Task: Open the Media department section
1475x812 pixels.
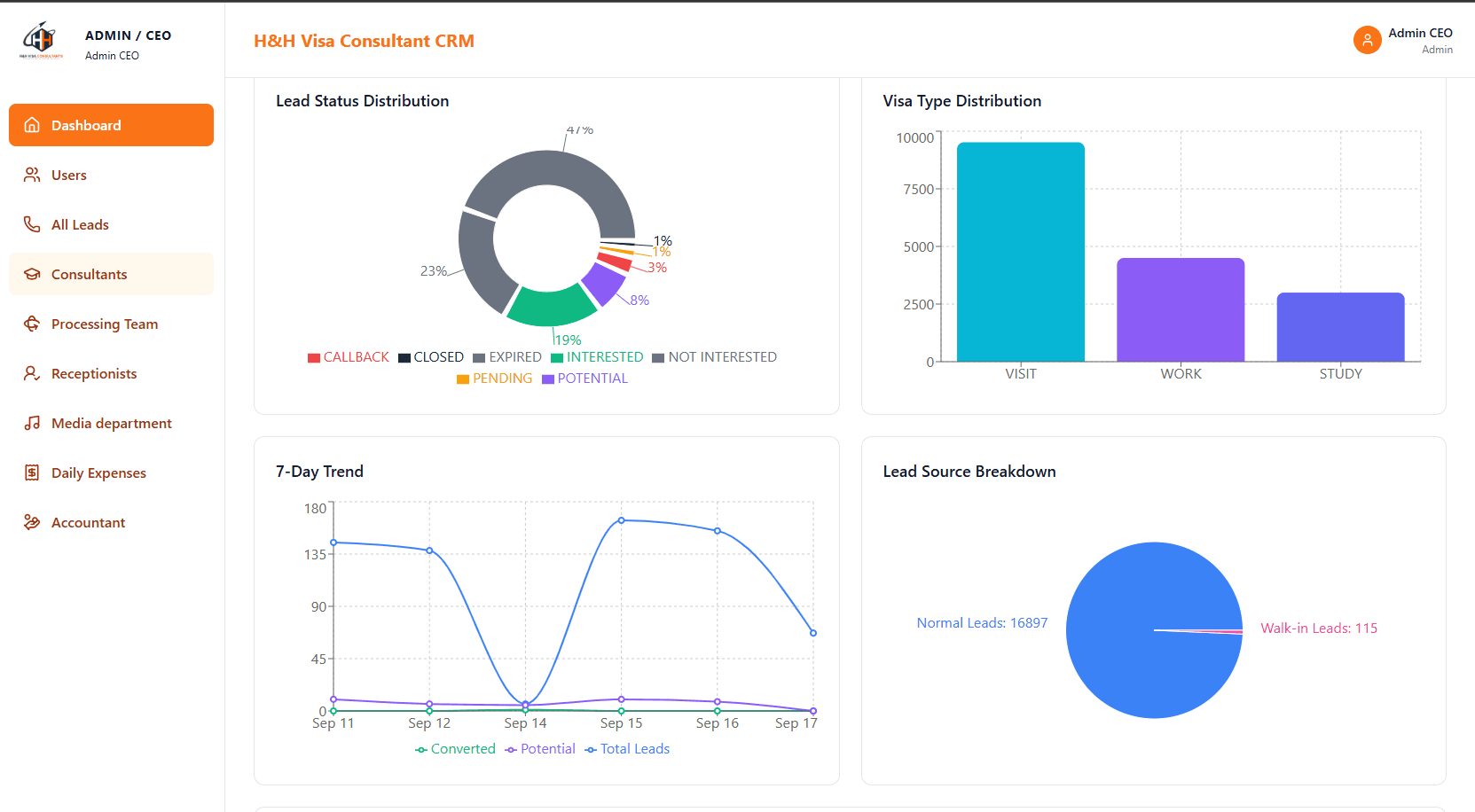Action: pyautogui.click(x=111, y=423)
